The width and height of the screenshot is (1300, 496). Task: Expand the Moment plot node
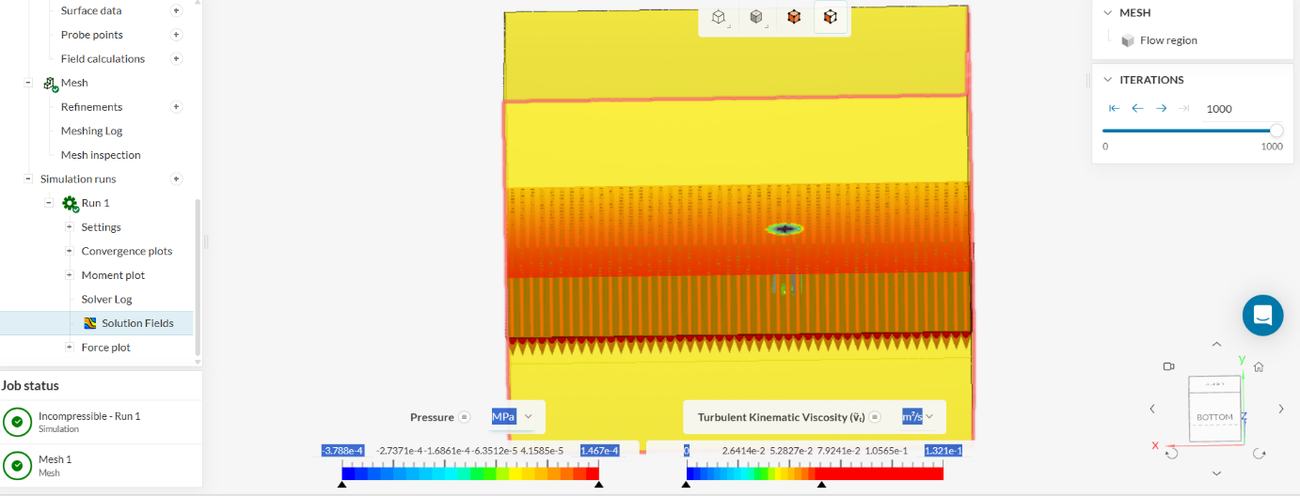[x=69, y=275]
